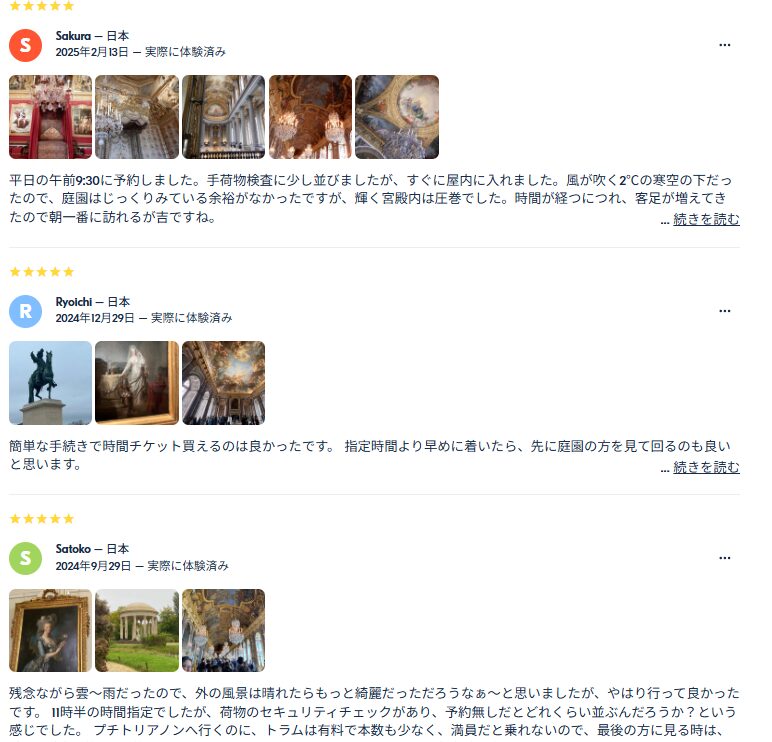Image resolution: width=772 pixels, height=742 pixels.
Task: Click the reviewer name Ryoichi
Action: [74, 302]
